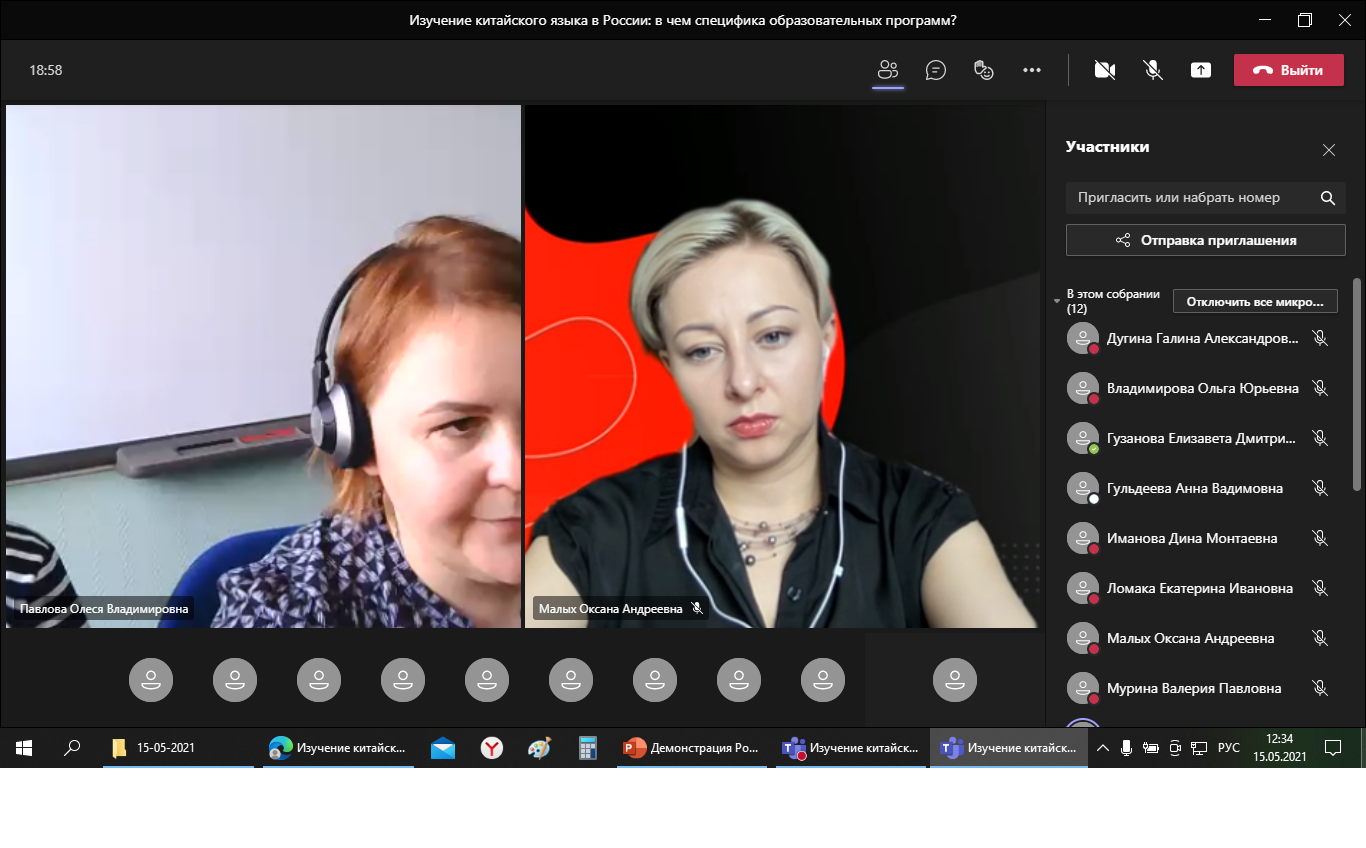The height and width of the screenshot is (848, 1366).
Task: Click the participants list scrollbar
Action: 1356,400
